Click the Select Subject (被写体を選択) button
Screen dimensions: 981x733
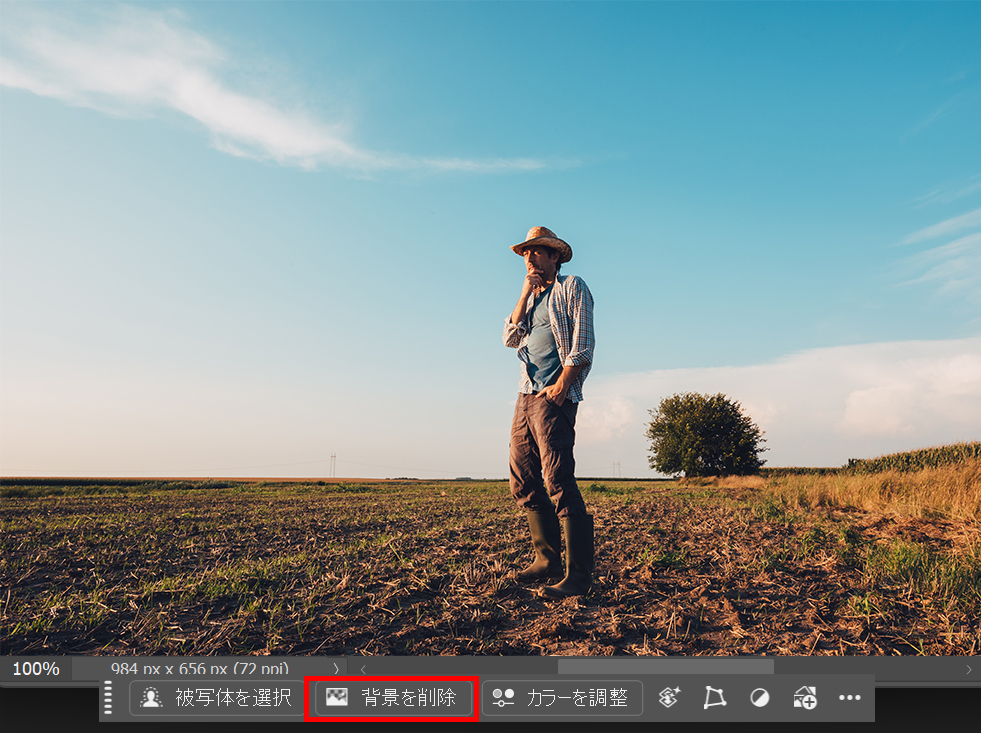coord(216,698)
